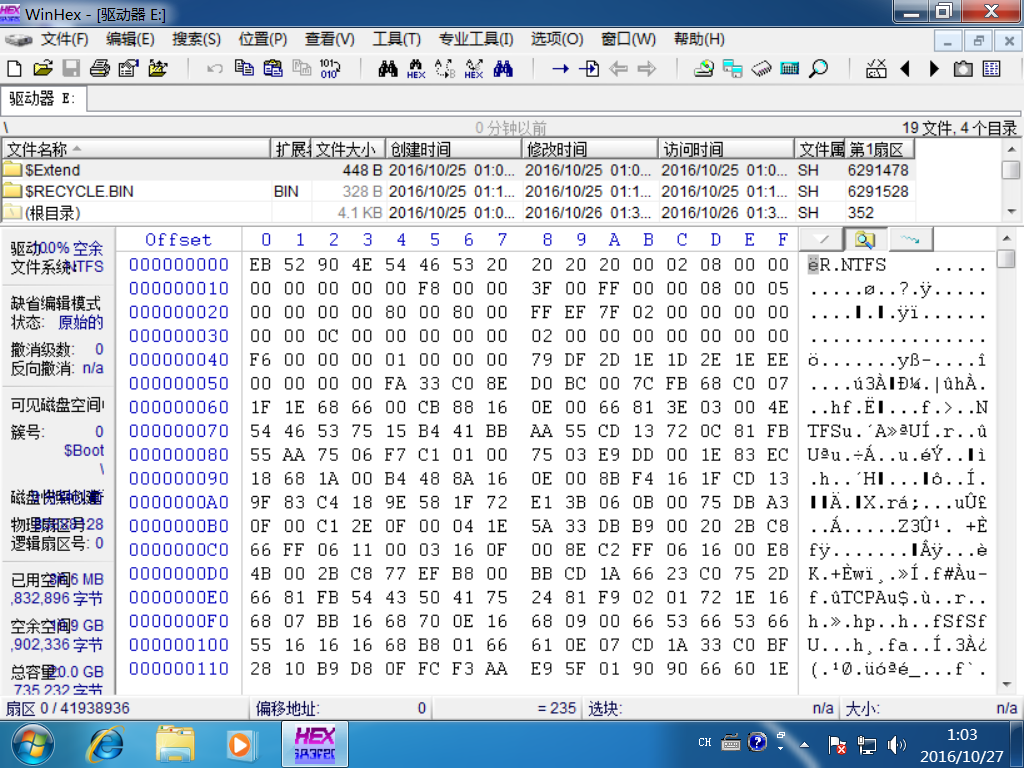Click the undo arrow icon
This screenshot has width=1024, height=768.
point(215,69)
